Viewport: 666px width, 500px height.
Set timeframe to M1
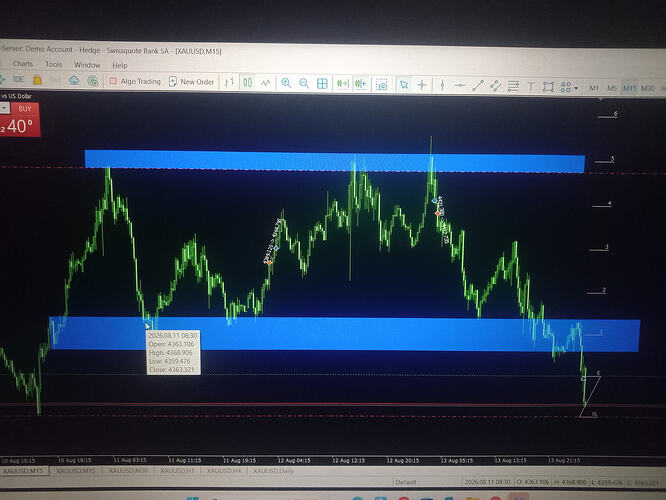point(593,88)
